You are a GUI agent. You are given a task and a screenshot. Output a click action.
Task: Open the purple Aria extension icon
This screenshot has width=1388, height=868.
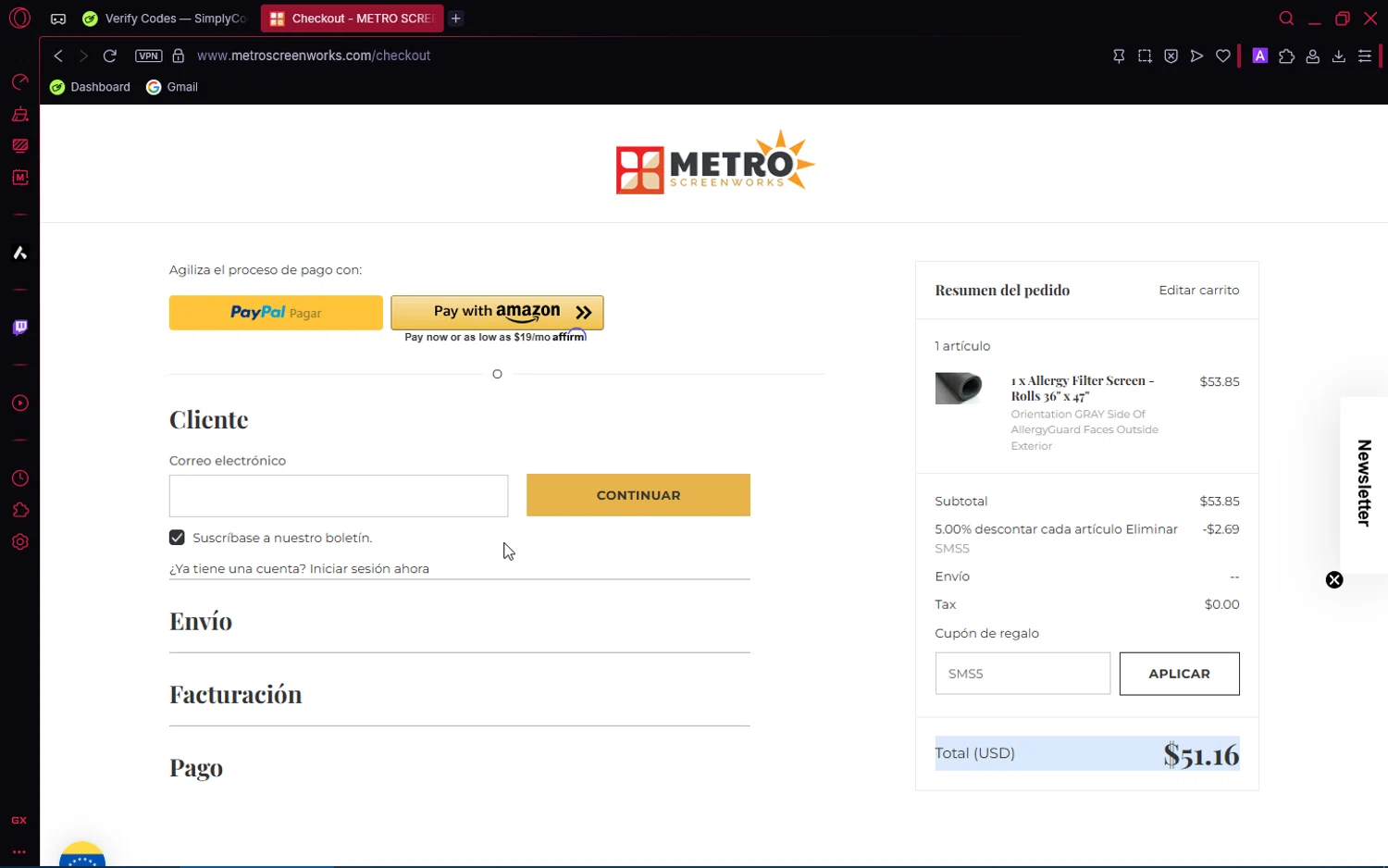[1259, 56]
